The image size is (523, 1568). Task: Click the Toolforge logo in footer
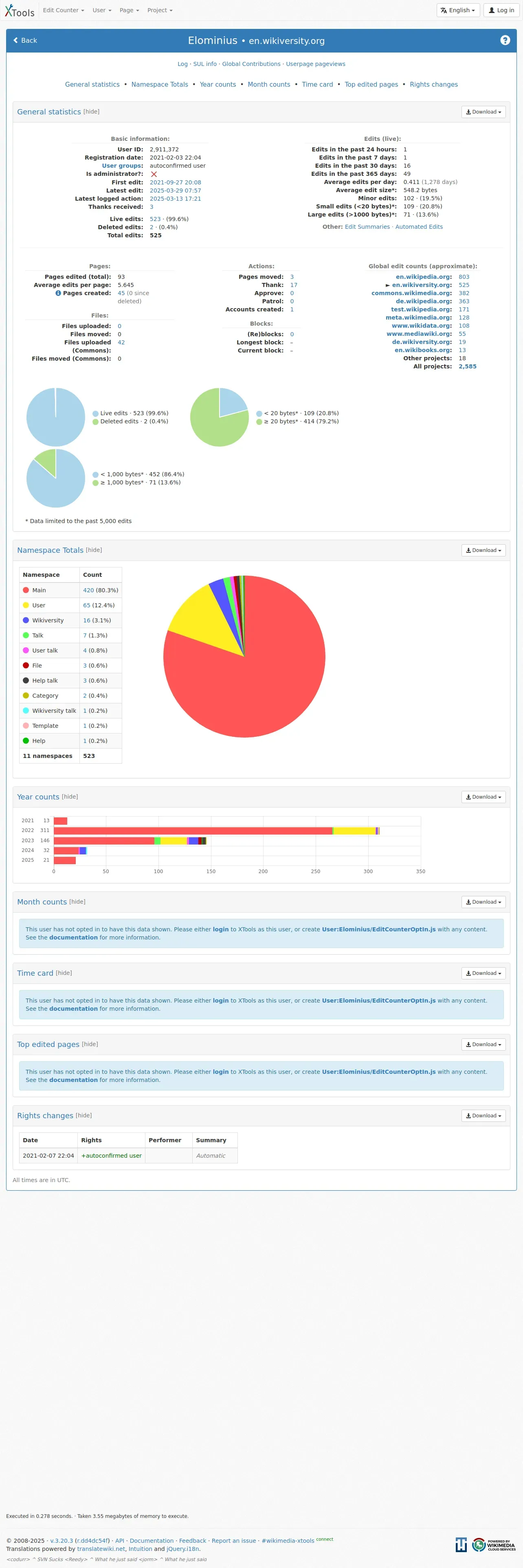pyautogui.click(x=461, y=1544)
